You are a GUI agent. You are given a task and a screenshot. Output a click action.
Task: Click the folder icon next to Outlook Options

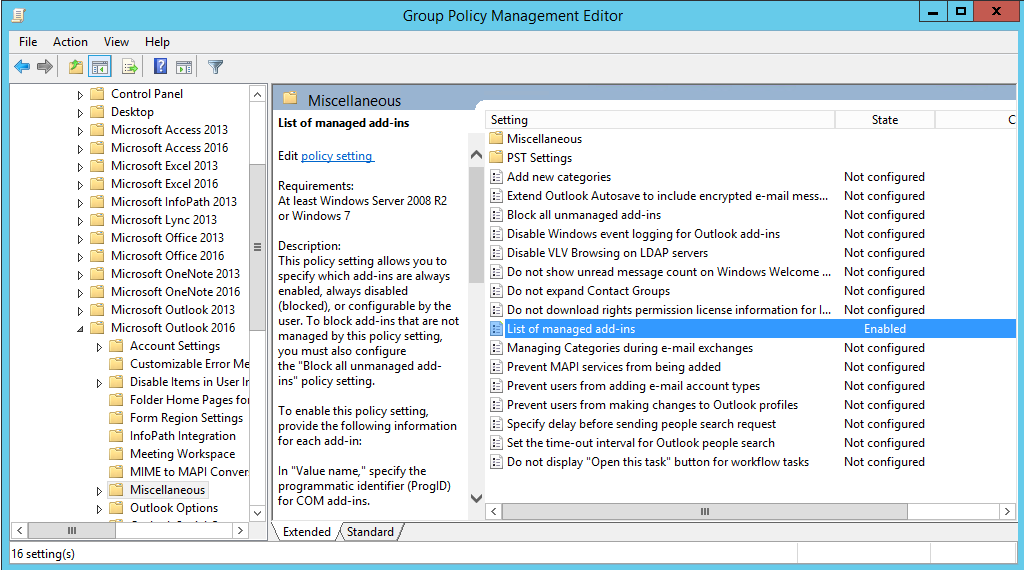pyautogui.click(x=116, y=508)
